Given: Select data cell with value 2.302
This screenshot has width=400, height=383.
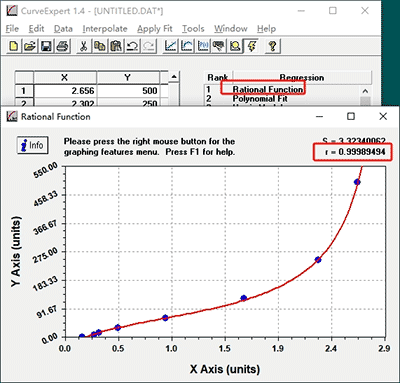Looking at the screenshot, I should 65,102.
